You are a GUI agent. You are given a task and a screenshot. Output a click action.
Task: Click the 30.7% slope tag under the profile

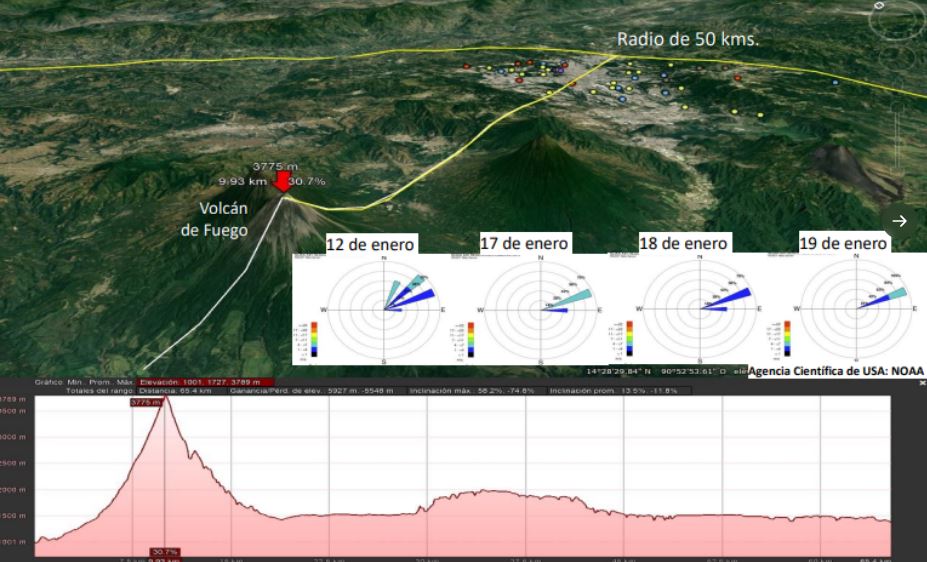coord(164,552)
